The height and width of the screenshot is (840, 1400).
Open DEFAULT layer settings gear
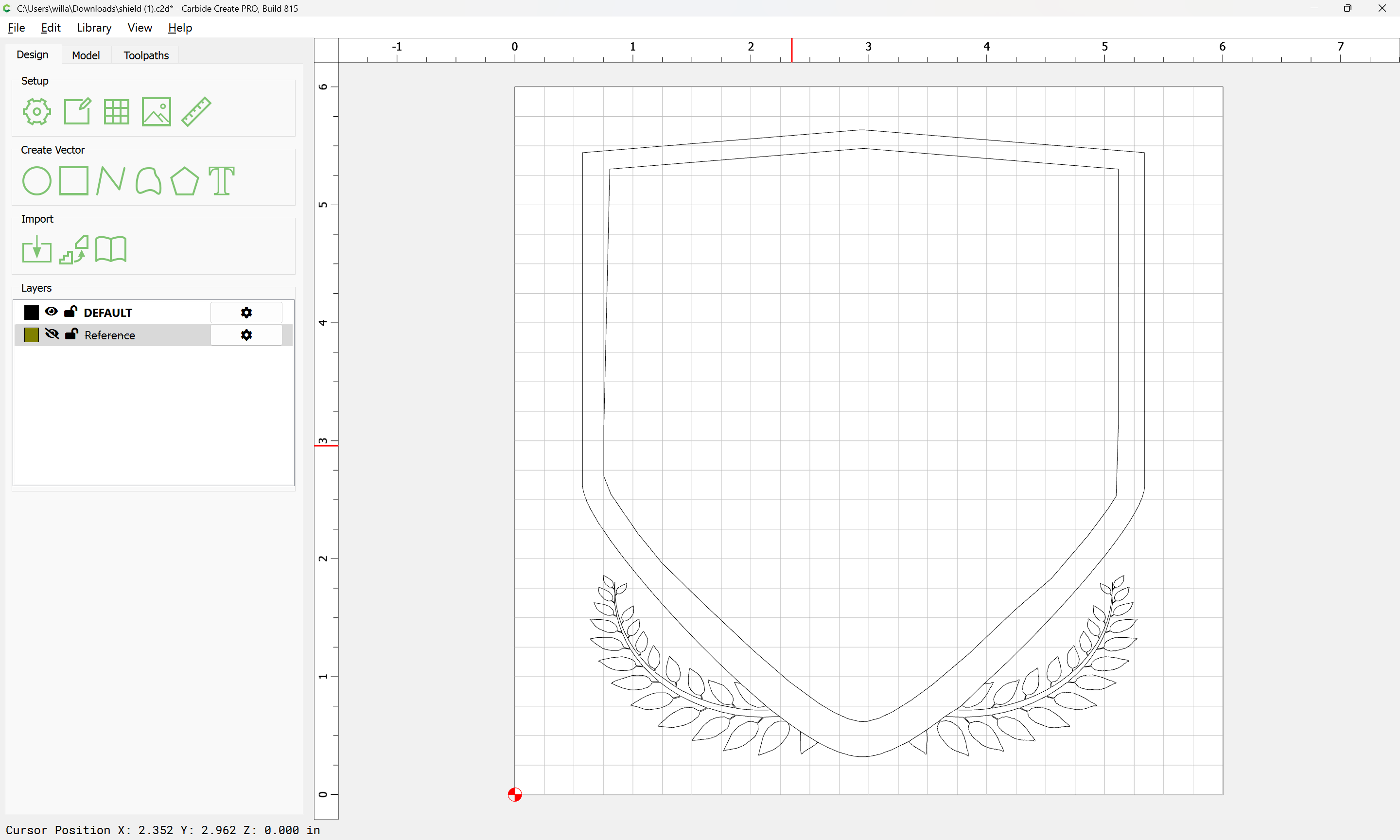pos(246,313)
